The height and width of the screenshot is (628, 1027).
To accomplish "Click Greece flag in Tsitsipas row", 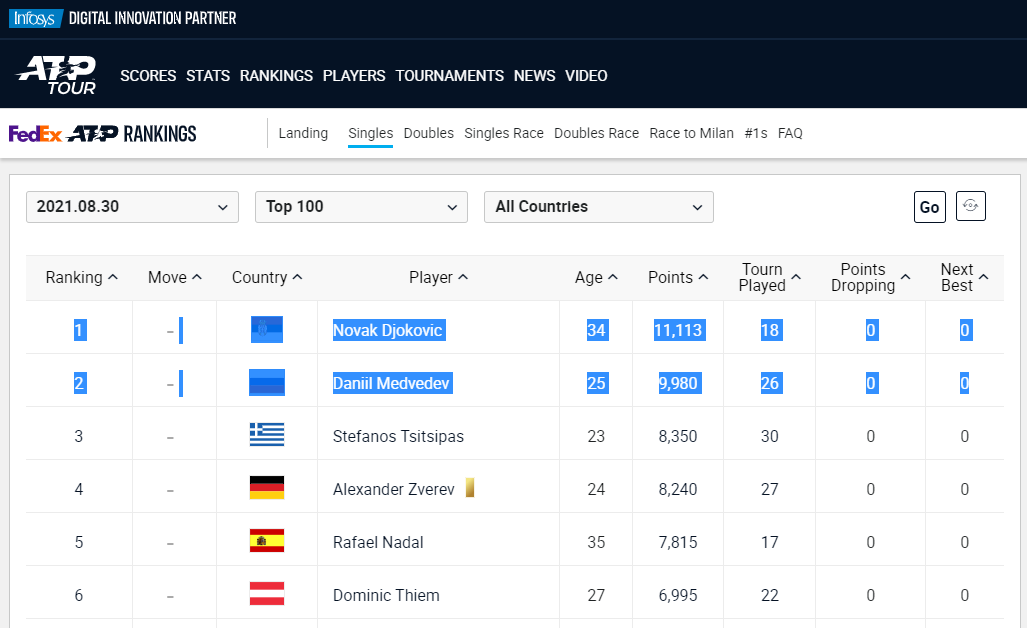I will [267, 435].
